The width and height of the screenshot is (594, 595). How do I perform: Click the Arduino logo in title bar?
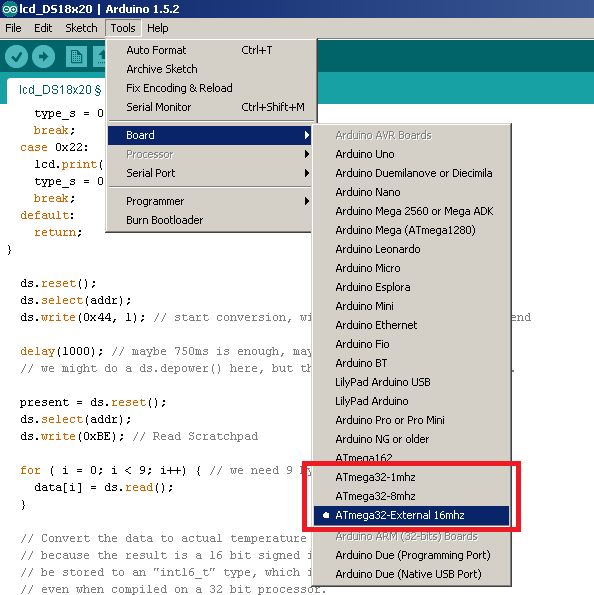9,9
